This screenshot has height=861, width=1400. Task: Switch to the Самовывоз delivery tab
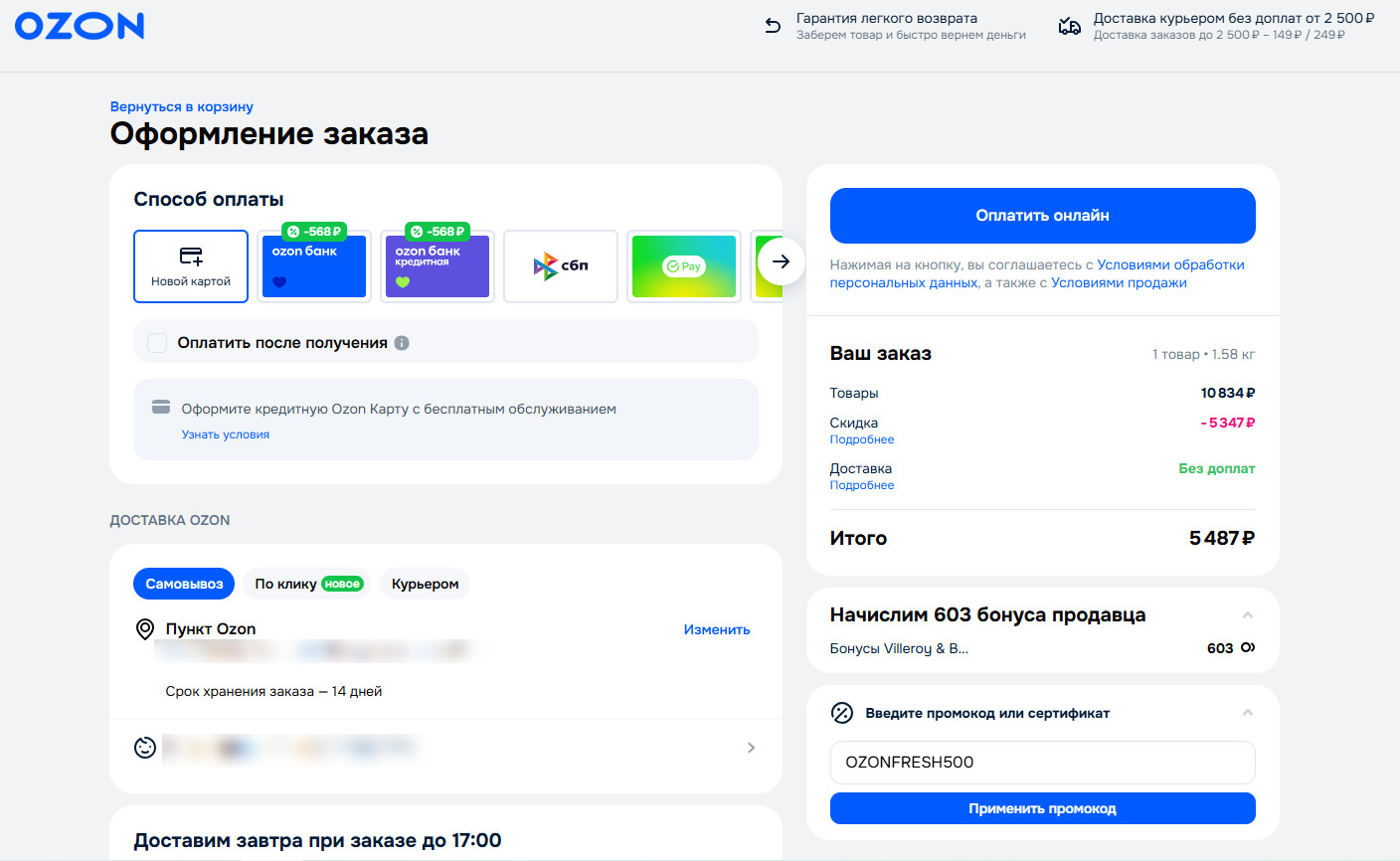tap(184, 584)
